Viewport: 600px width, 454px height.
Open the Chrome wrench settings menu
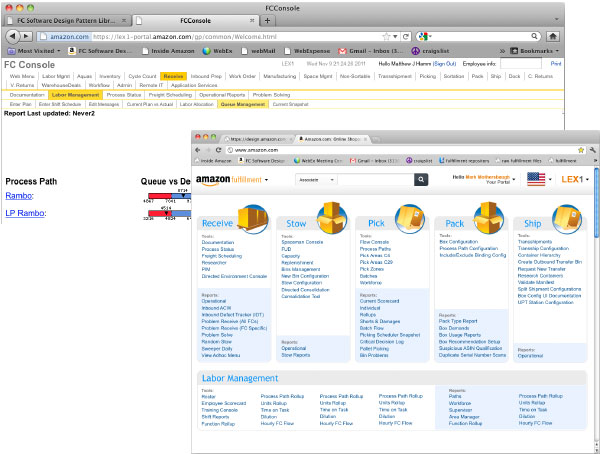[593, 150]
